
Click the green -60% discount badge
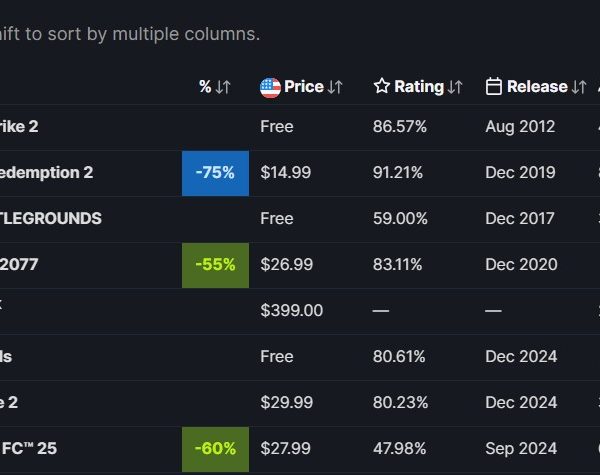pos(215,449)
